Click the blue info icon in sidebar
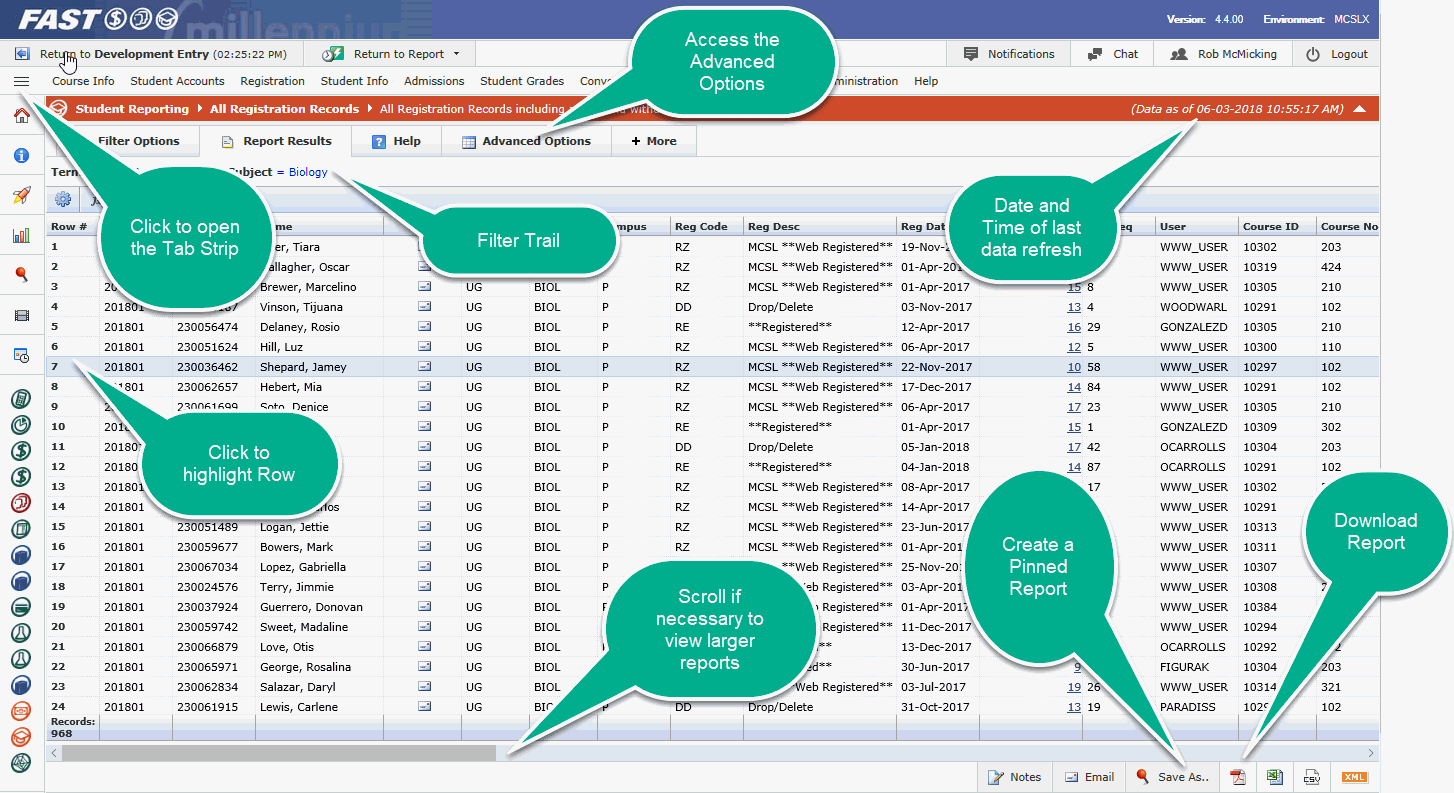The width and height of the screenshot is (1454, 793). coord(21,156)
